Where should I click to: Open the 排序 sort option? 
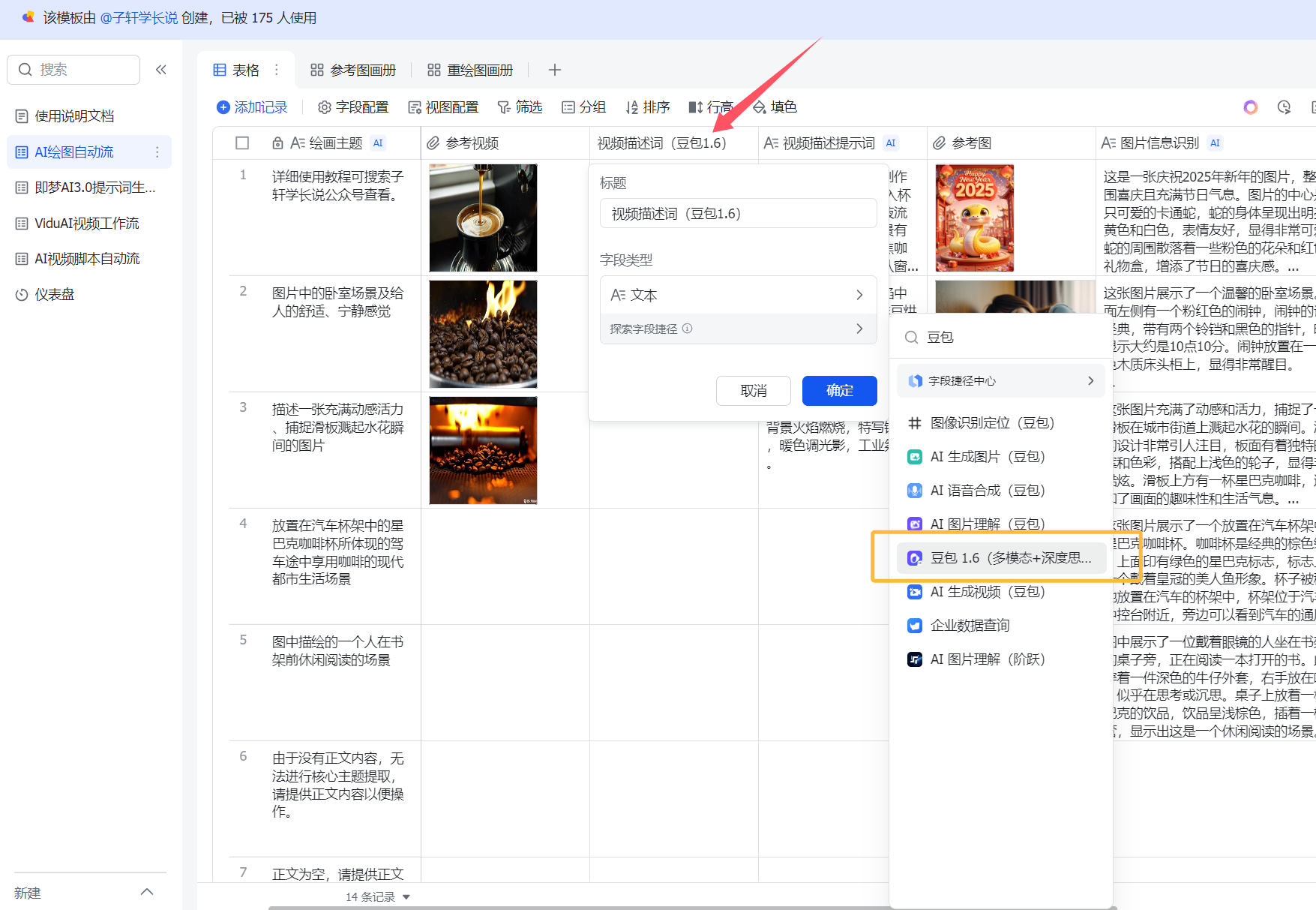648,107
